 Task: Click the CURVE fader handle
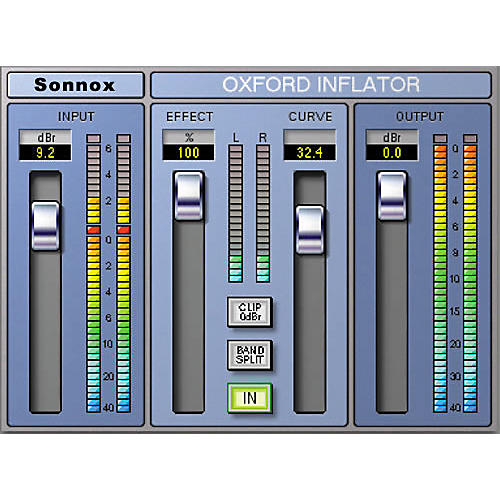pos(310,230)
